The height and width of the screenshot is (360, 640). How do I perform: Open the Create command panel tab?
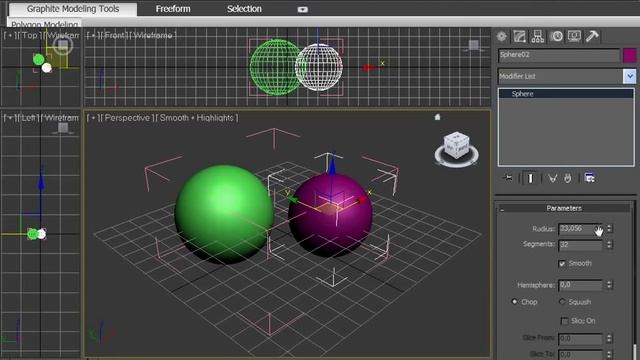click(502, 36)
